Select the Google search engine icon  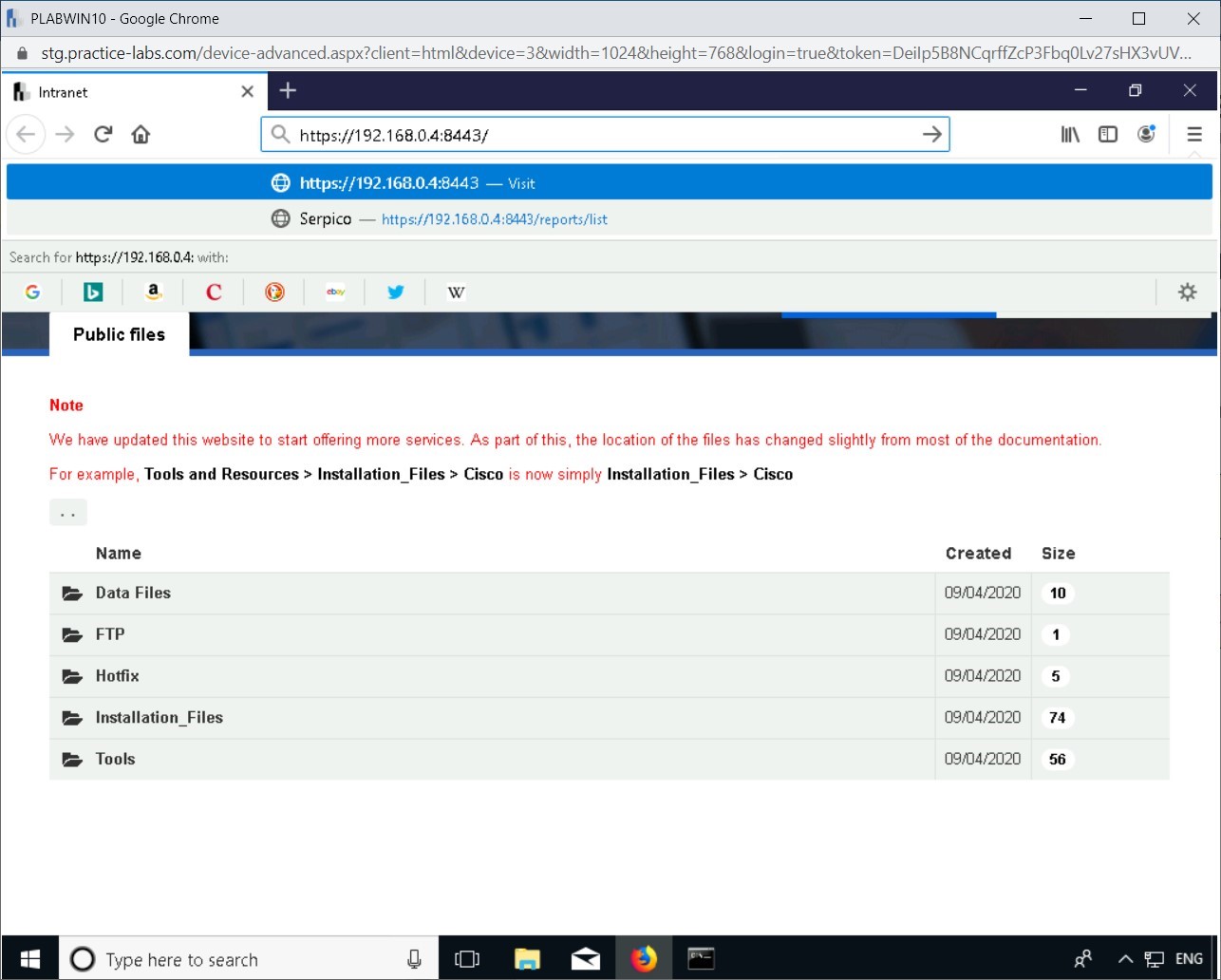click(x=32, y=292)
